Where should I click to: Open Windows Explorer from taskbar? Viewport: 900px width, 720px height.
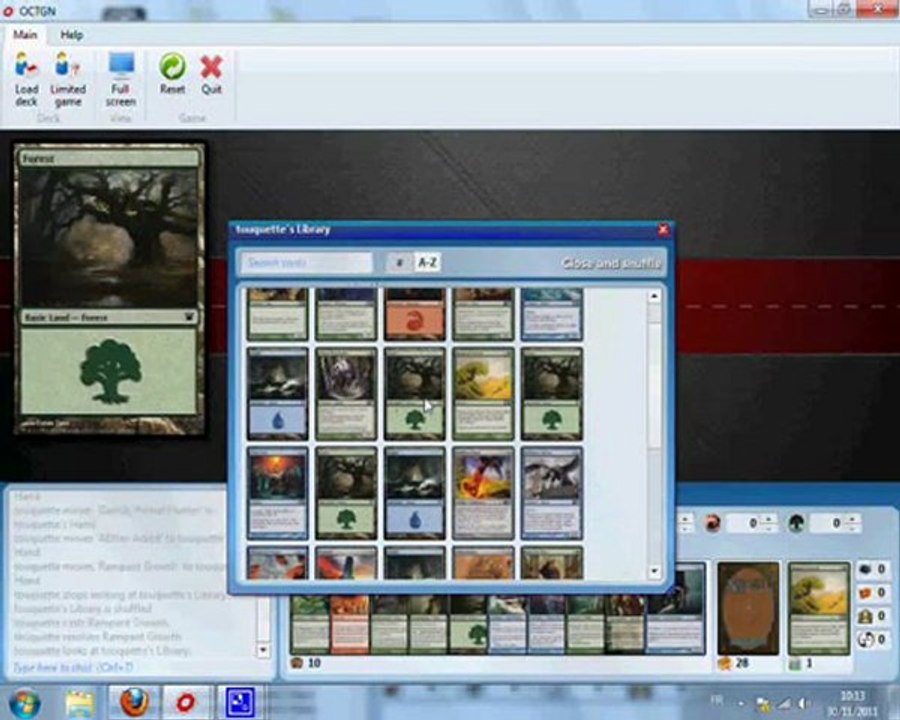[80, 702]
